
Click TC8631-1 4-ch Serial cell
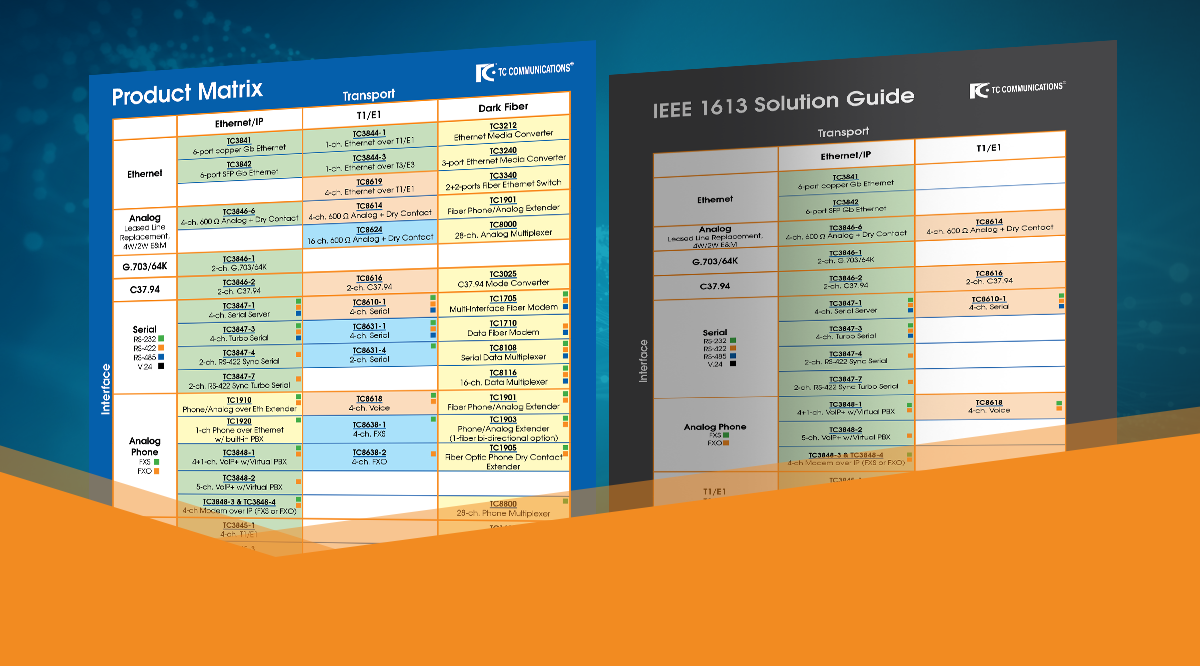tap(369, 330)
